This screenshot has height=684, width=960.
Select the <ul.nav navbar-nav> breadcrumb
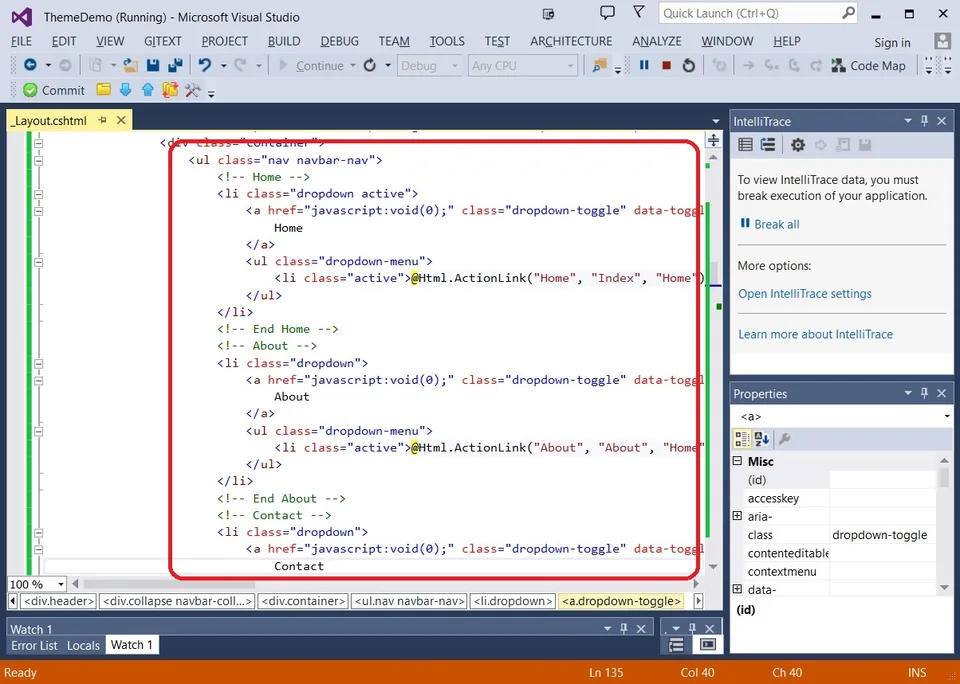(409, 601)
